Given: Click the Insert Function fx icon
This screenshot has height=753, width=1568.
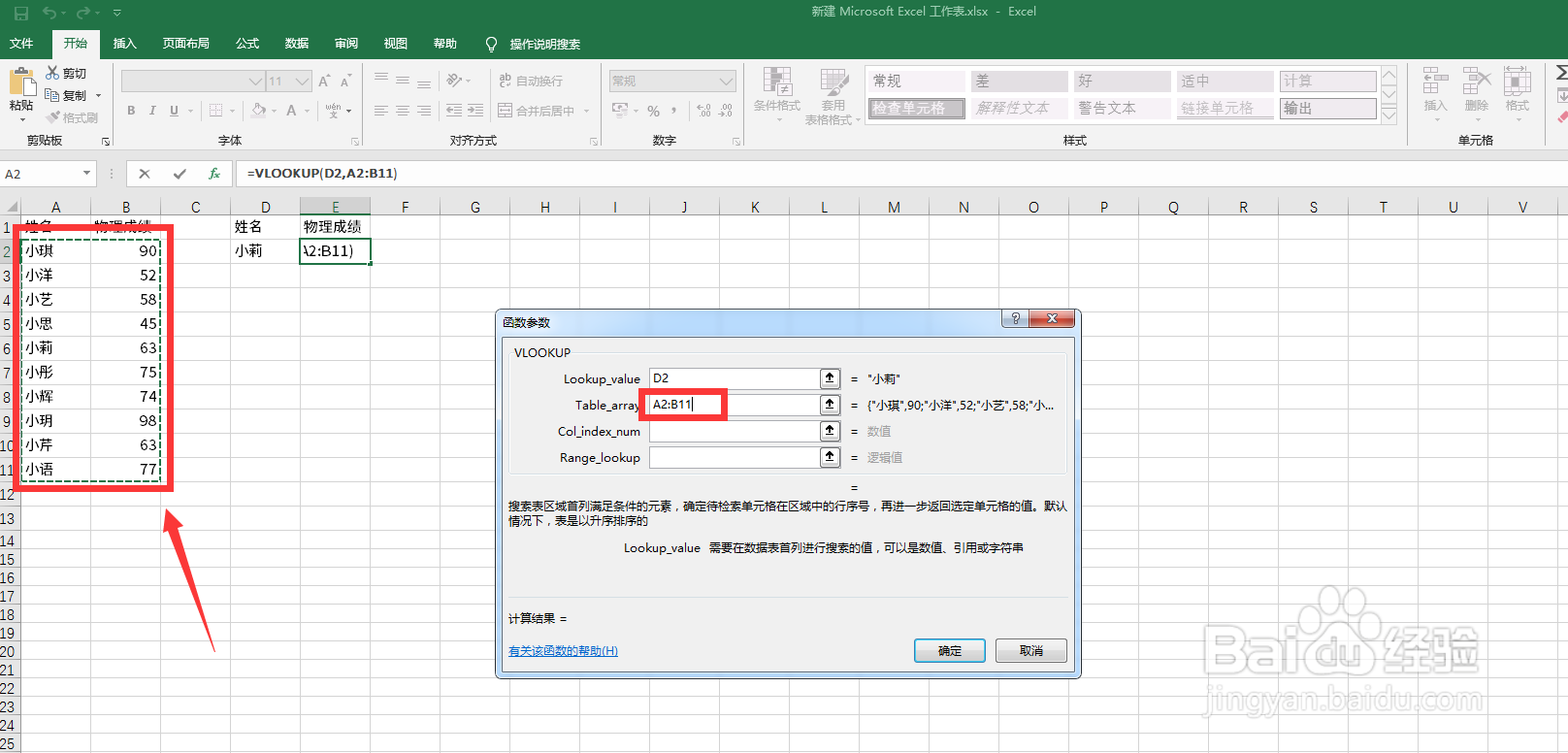Looking at the screenshot, I should [214, 173].
